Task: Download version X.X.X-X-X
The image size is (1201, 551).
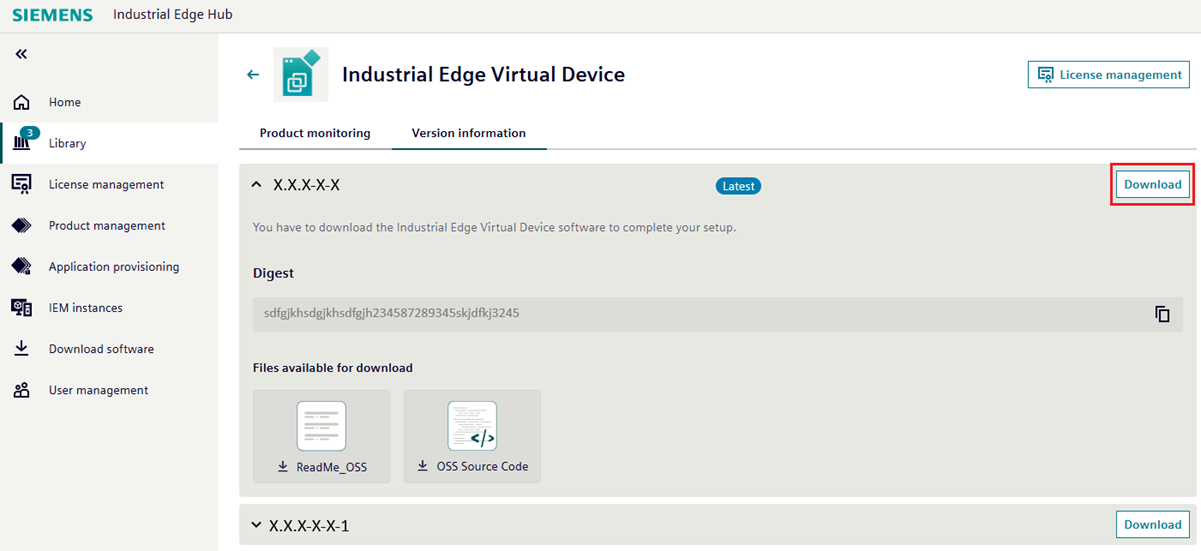Action: pos(1153,185)
